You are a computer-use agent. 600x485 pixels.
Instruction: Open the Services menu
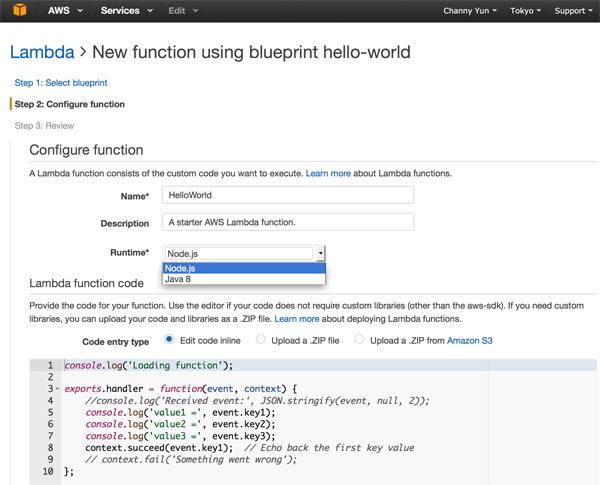tap(126, 11)
